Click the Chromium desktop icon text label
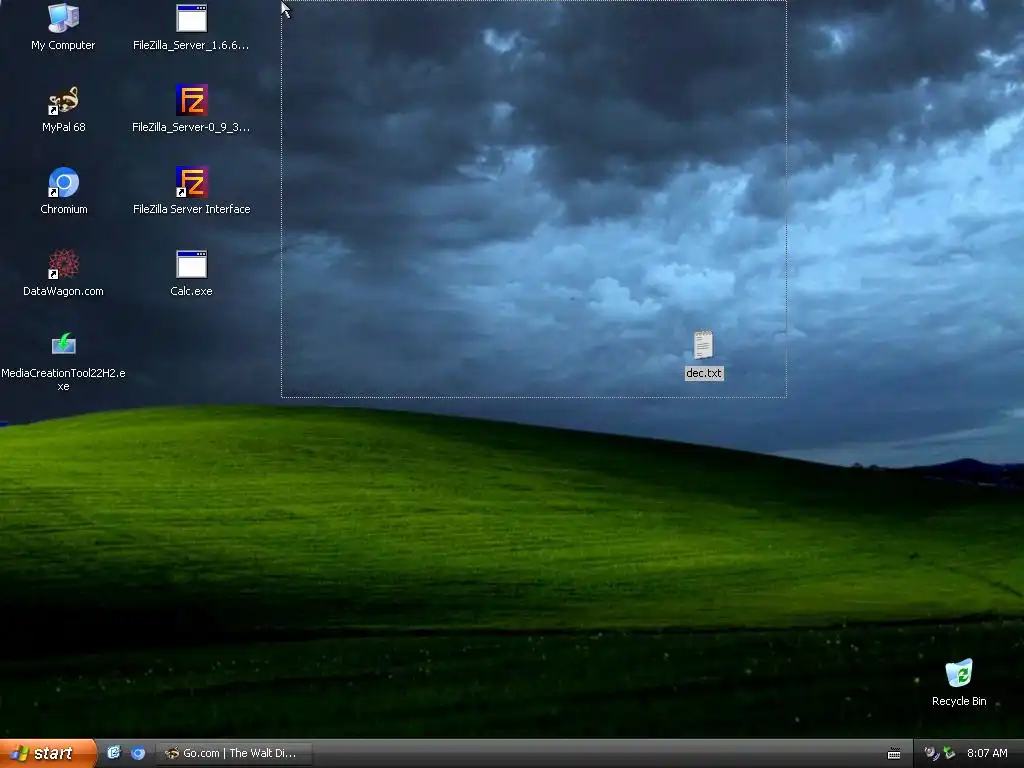The width and height of the screenshot is (1024, 768). (x=63, y=209)
